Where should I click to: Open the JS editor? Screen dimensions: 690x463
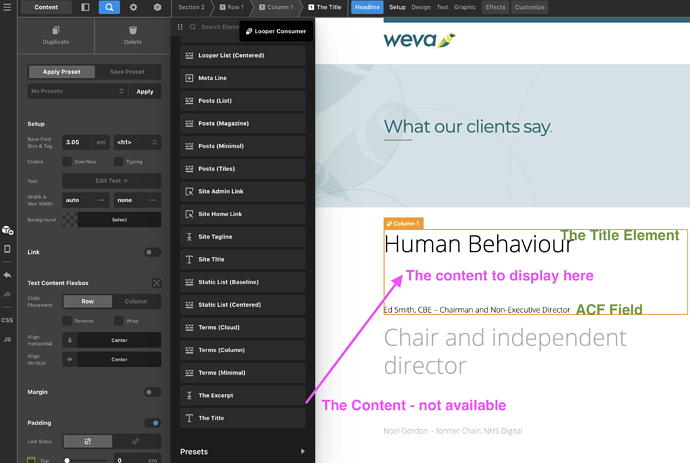point(7,339)
